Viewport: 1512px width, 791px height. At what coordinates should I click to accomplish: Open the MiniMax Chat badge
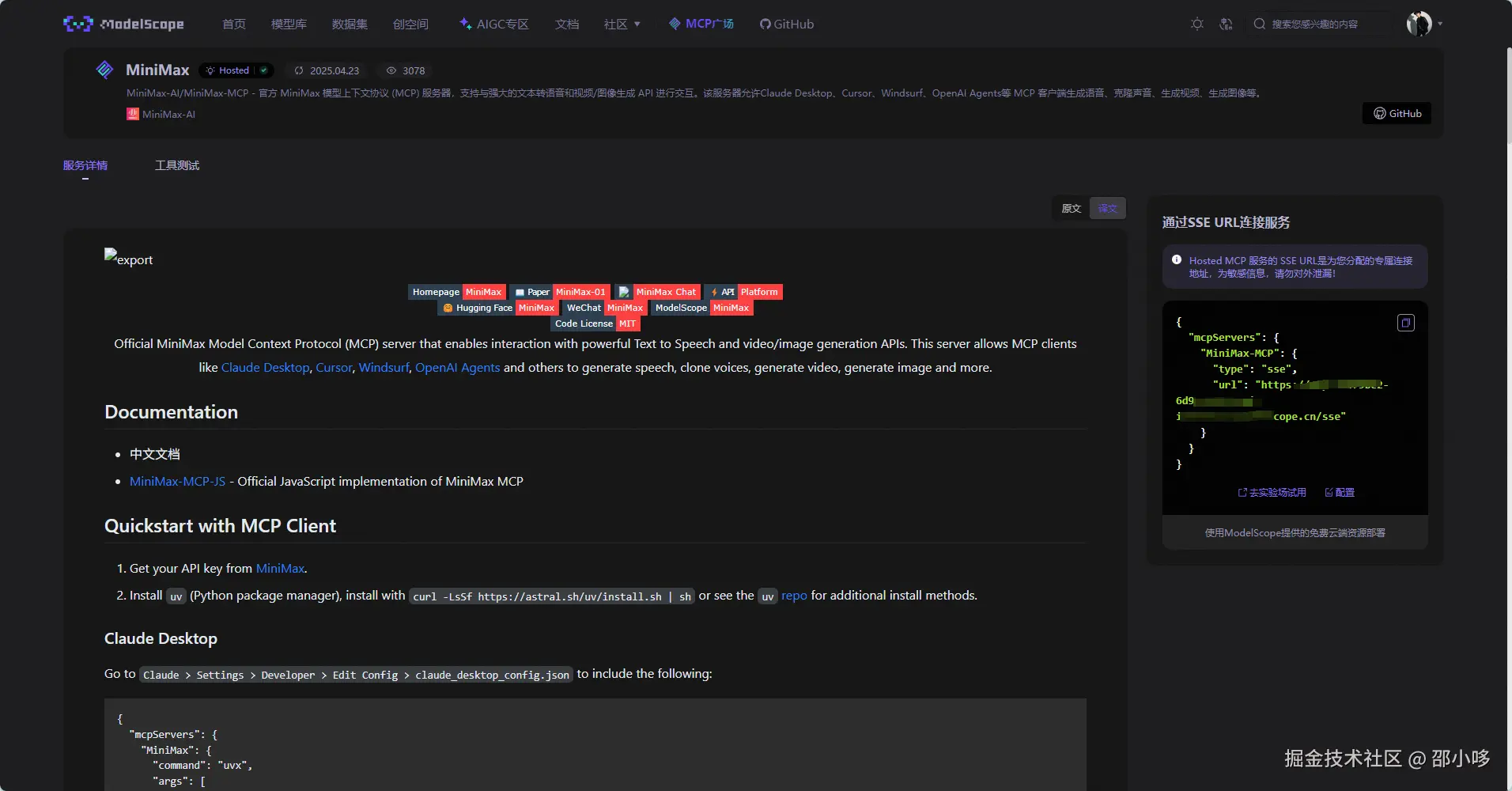point(657,292)
